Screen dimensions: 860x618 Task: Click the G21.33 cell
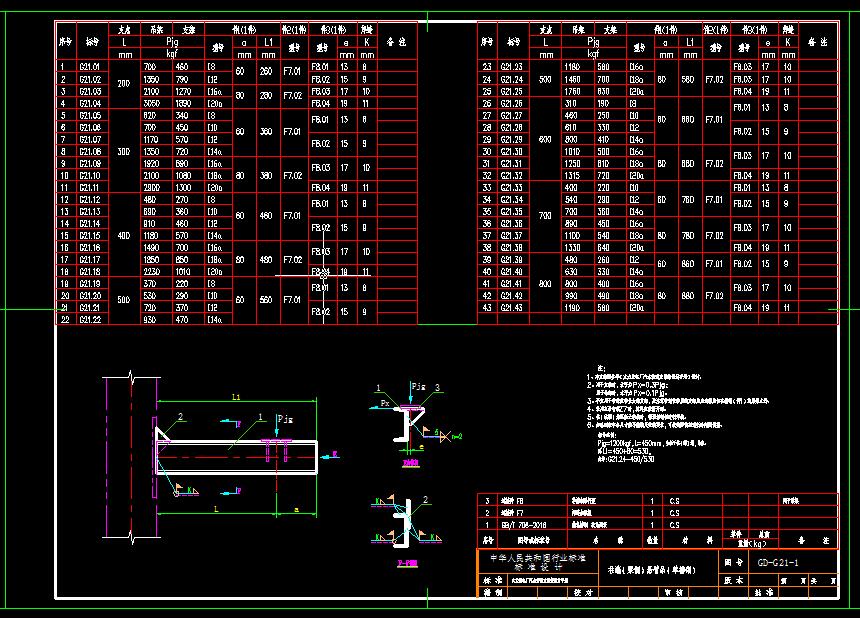[511, 188]
